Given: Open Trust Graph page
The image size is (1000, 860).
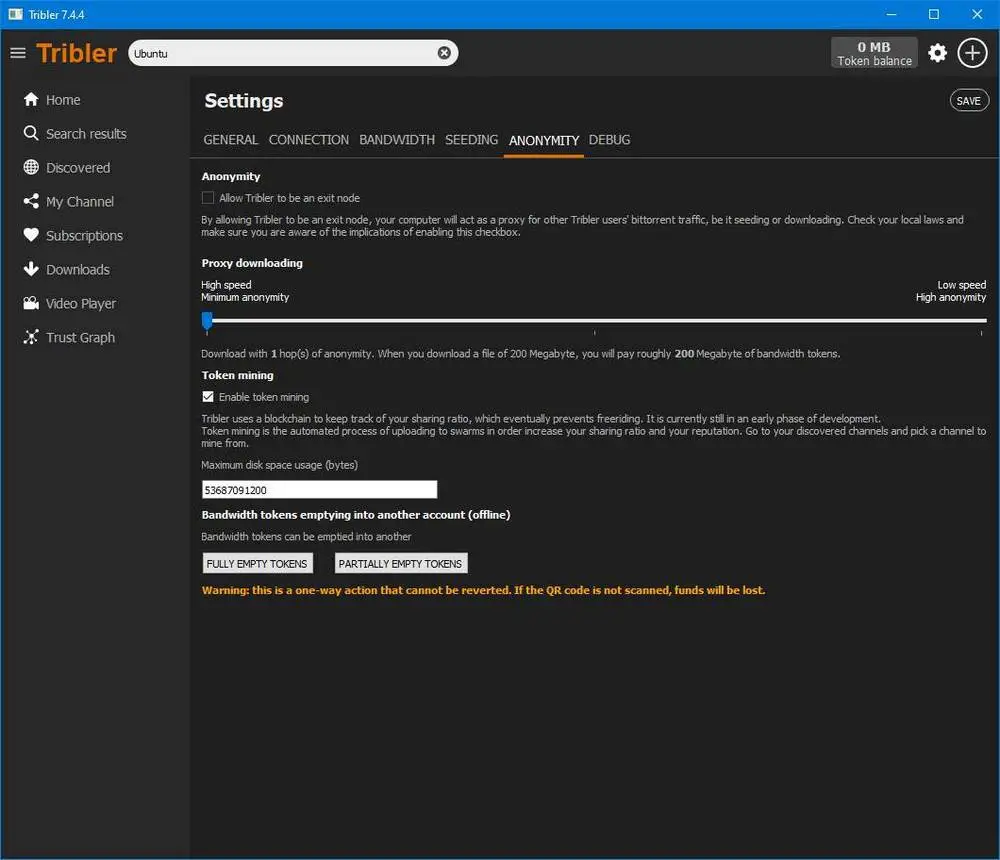Looking at the screenshot, I should pyautogui.click(x=80, y=337).
